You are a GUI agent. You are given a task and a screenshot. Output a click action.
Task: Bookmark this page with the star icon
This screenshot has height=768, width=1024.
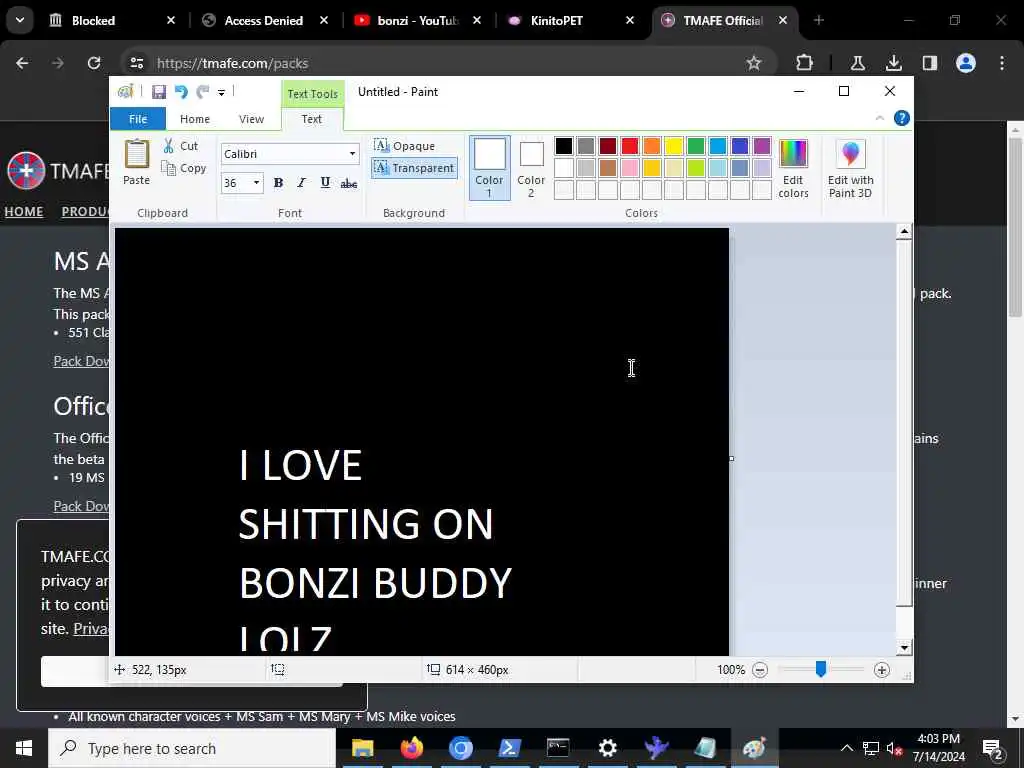coord(754,63)
